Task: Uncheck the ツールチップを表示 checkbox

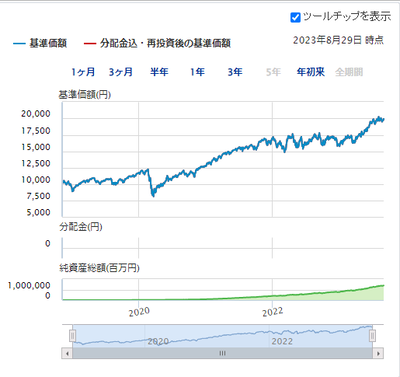Action: coord(295,17)
